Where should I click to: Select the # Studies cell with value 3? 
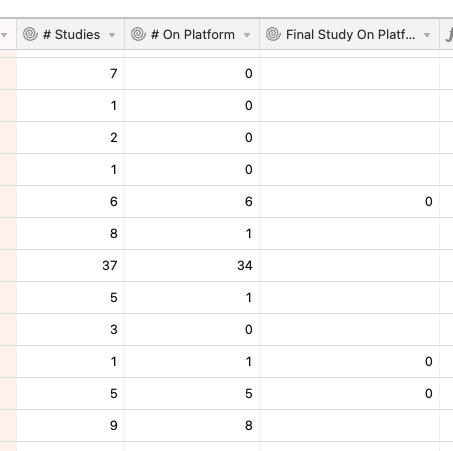coord(70,330)
